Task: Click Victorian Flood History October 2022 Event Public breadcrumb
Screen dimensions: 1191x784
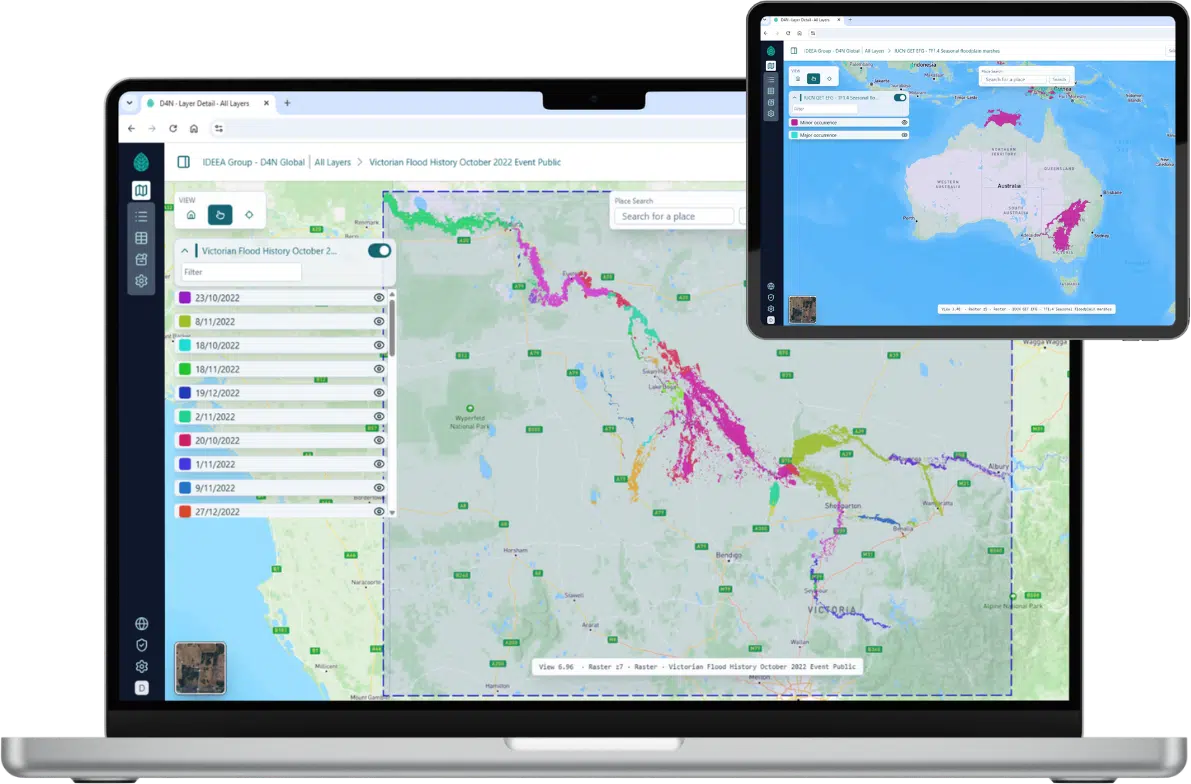Action: (x=465, y=162)
